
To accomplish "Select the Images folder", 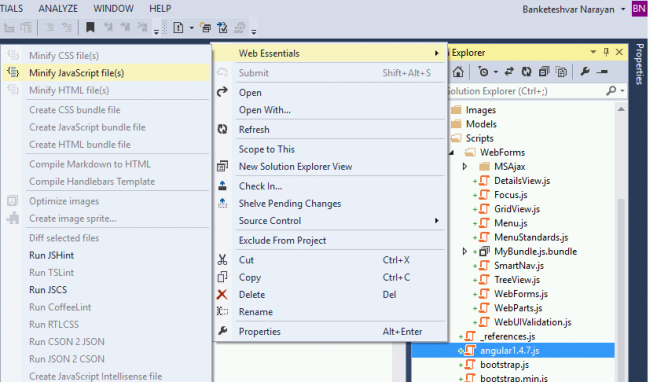I will (x=480, y=110).
